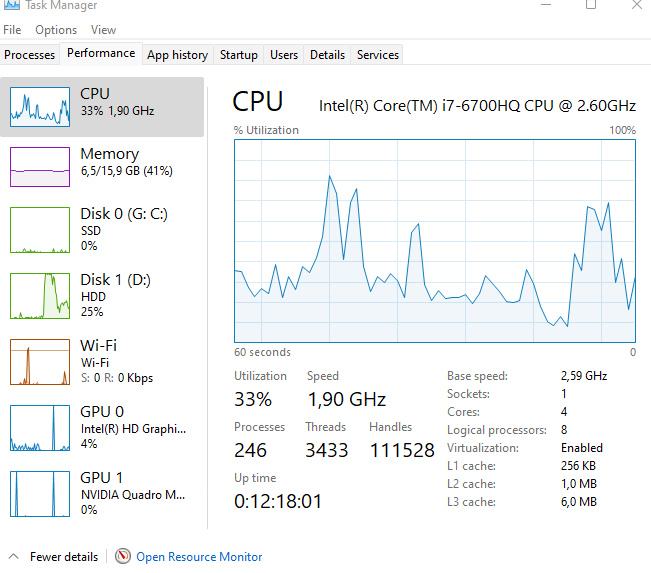Select the CPU mini graph thumbnail

click(40, 106)
